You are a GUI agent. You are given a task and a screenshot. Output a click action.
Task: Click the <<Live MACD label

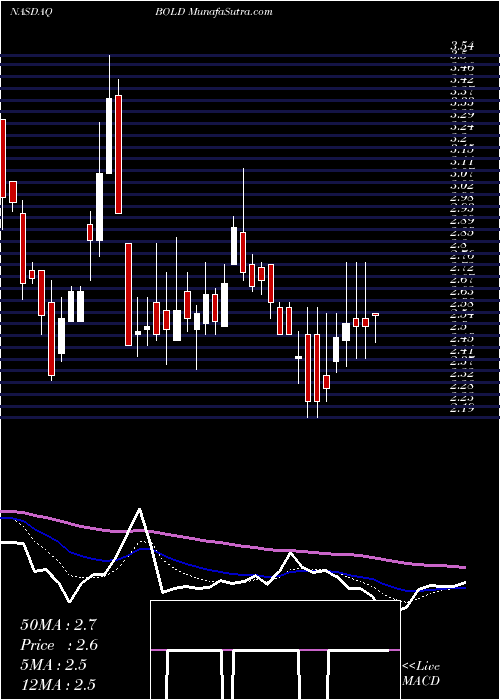coord(421,674)
